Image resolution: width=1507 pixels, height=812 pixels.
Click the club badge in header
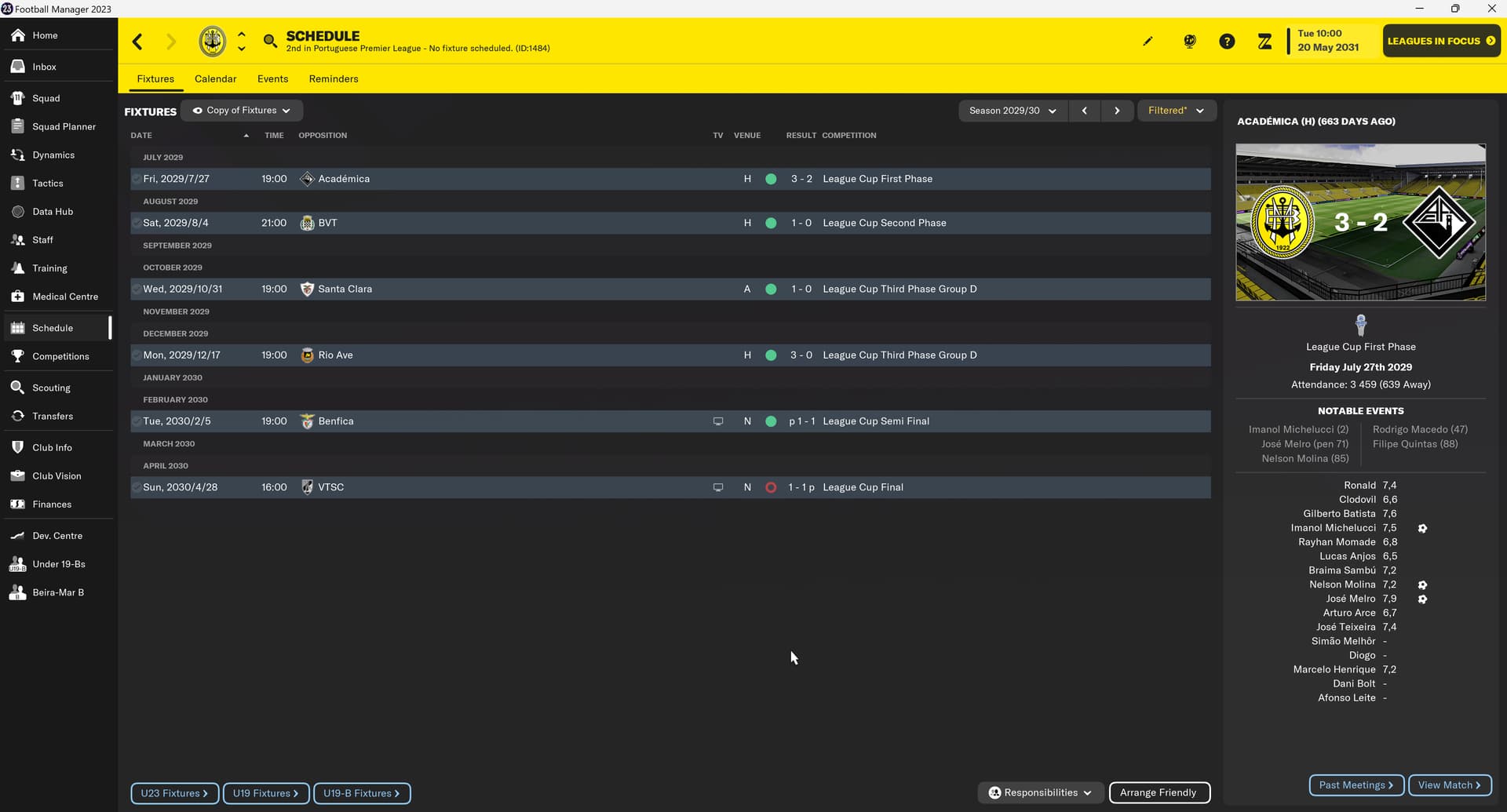click(x=212, y=41)
